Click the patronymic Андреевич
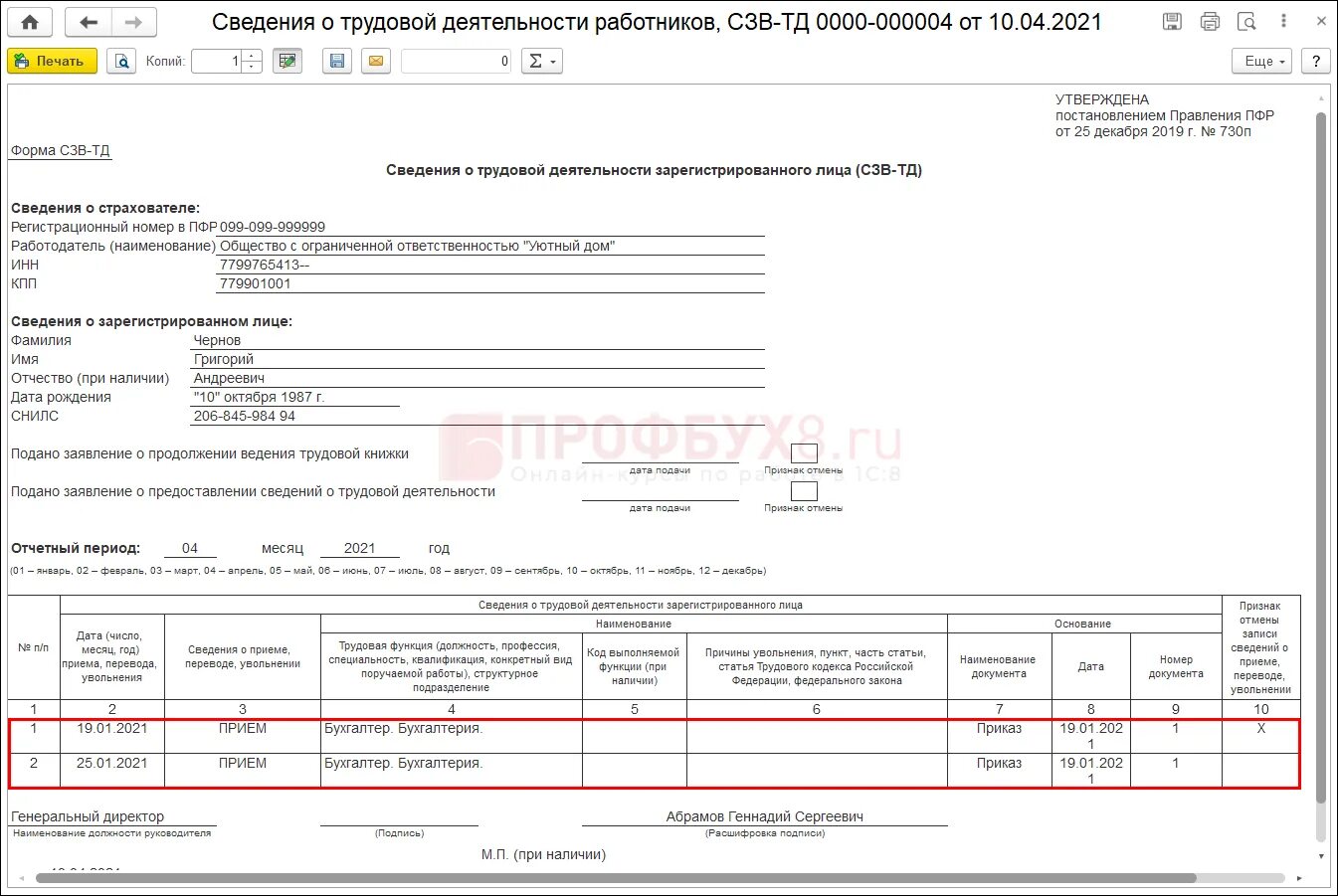The image size is (1338, 896). (229, 378)
